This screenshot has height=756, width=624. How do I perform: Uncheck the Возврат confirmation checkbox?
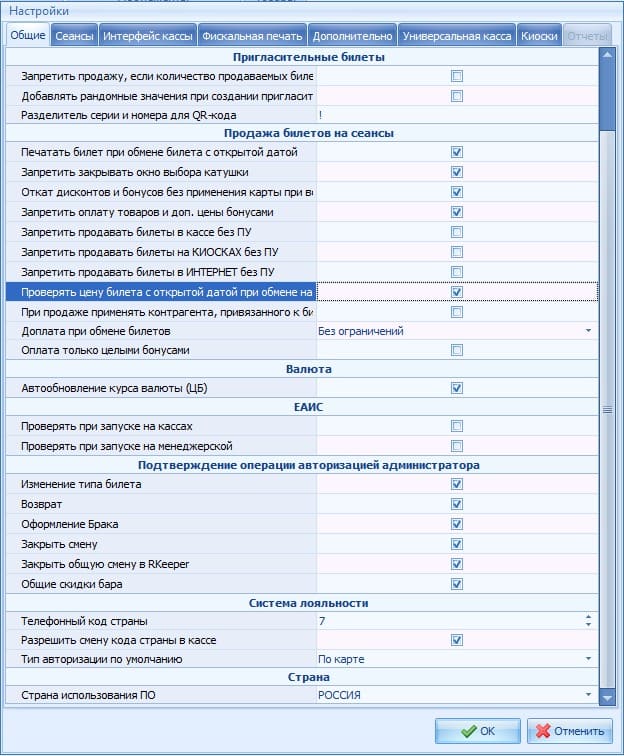pyautogui.click(x=457, y=504)
